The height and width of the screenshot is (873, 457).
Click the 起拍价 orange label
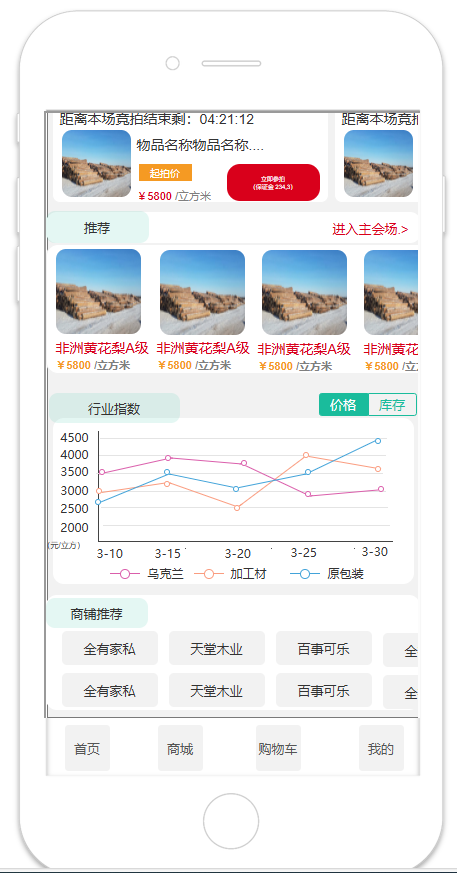pos(165,173)
